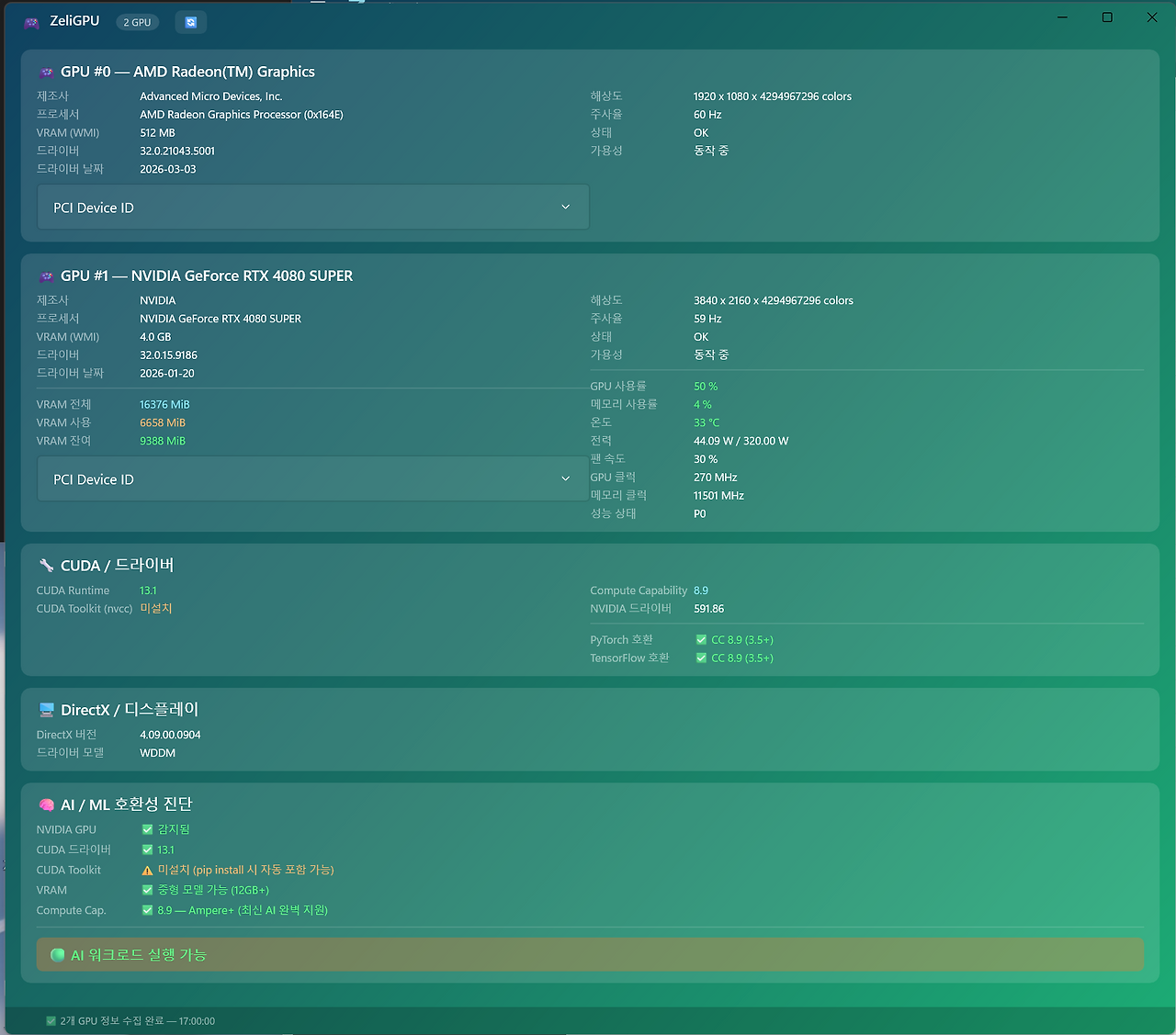Expand PCI Device ID for NVIDIA GPU #1
This screenshot has width=1176, height=1035.
(x=313, y=479)
